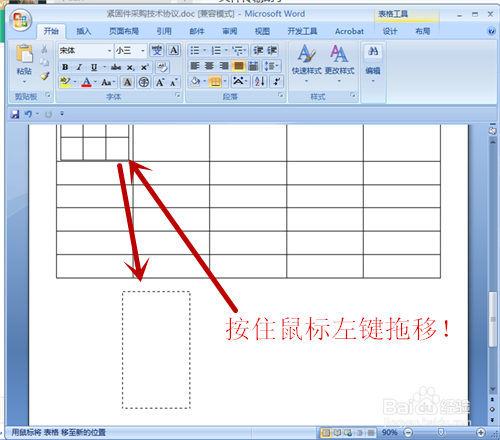Expand font color dropdown arrow

[x=95, y=82]
